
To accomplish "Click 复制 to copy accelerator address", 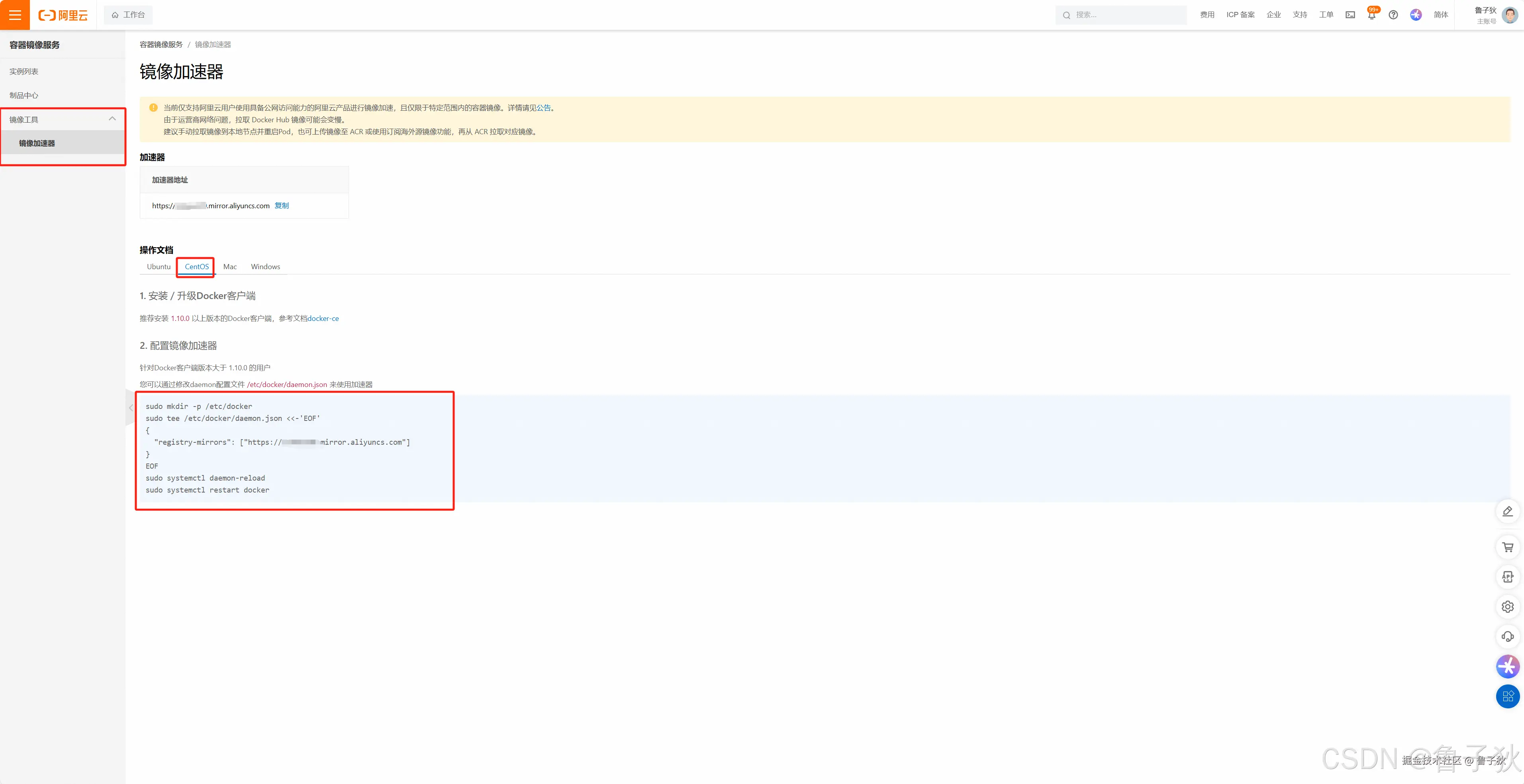I will 282,206.
